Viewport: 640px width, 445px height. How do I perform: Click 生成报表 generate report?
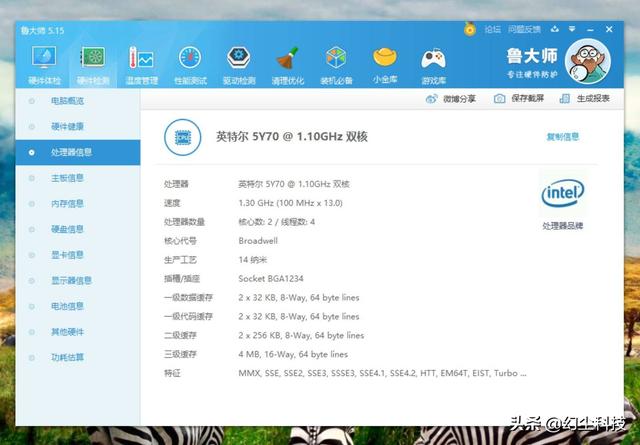click(584, 99)
